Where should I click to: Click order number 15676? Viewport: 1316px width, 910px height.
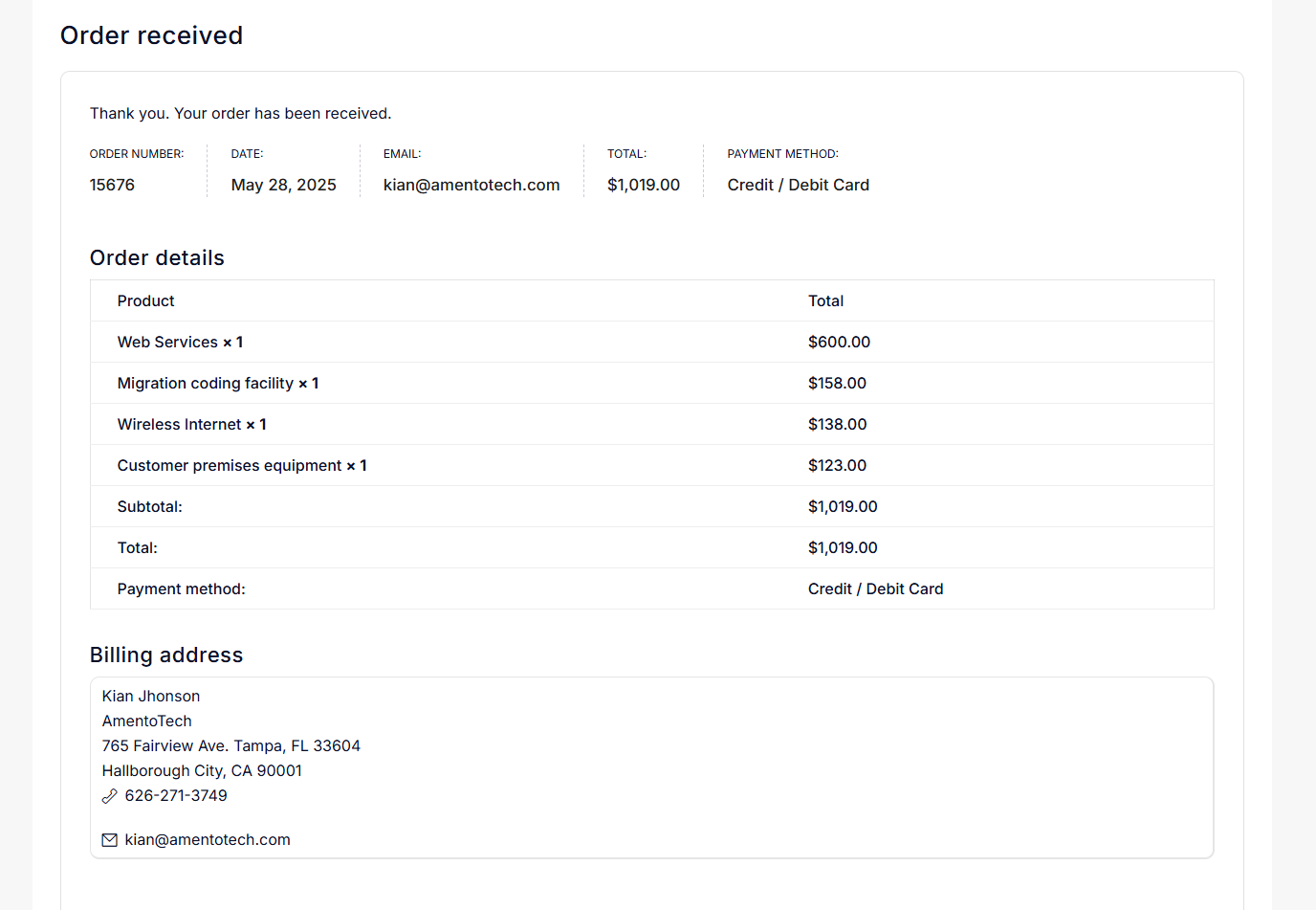pos(112,186)
